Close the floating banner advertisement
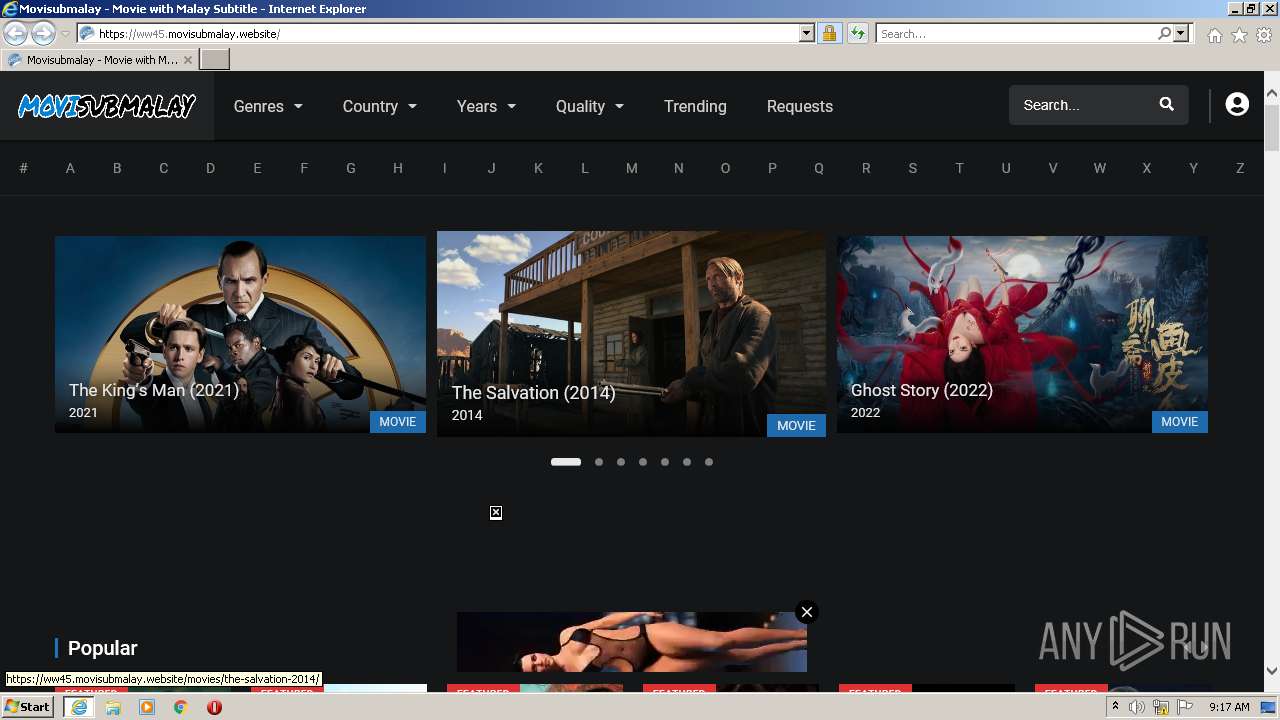This screenshot has height=720, width=1280. (807, 612)
